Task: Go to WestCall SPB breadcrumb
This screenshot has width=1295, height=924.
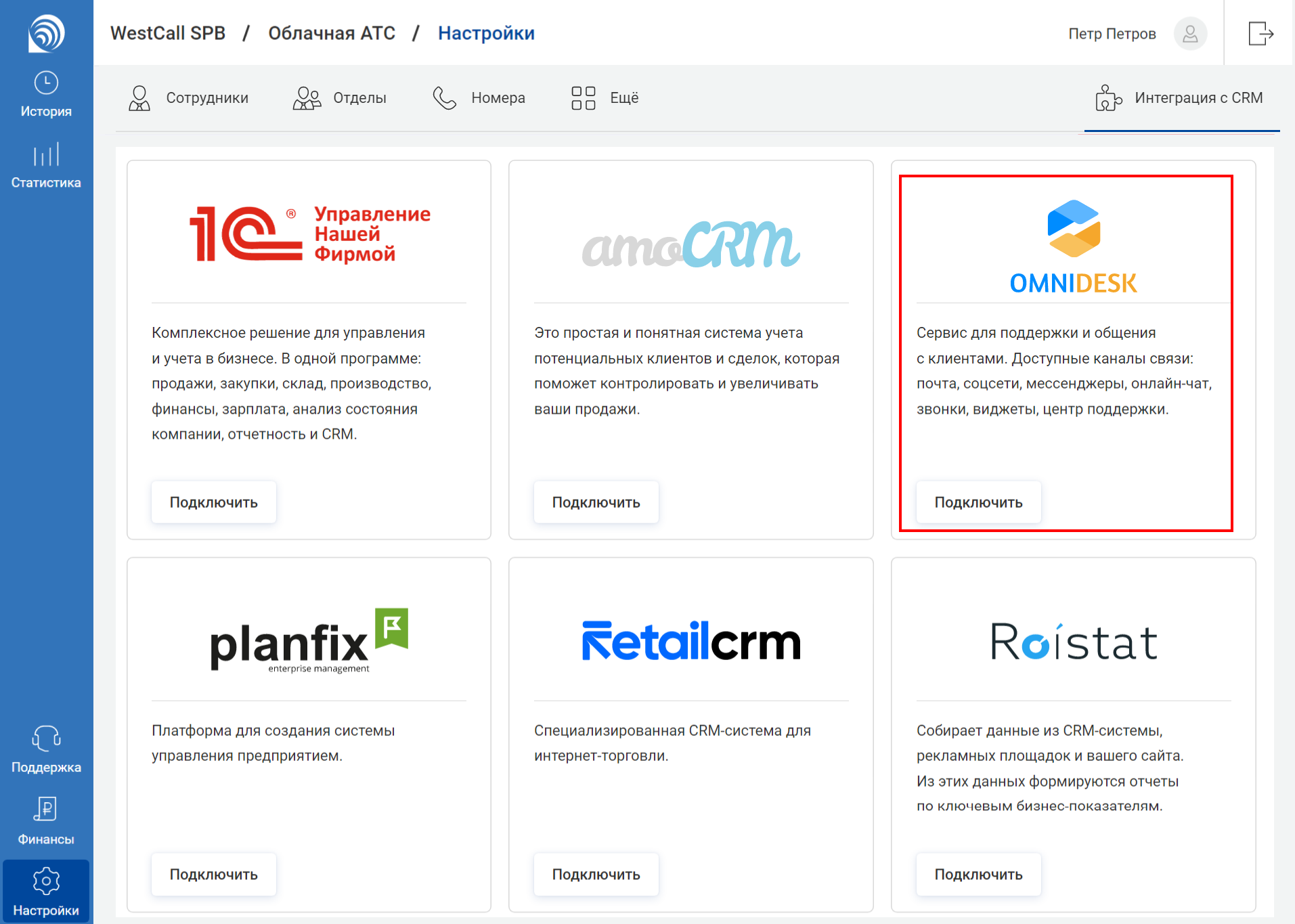Action: coord(168,33)
